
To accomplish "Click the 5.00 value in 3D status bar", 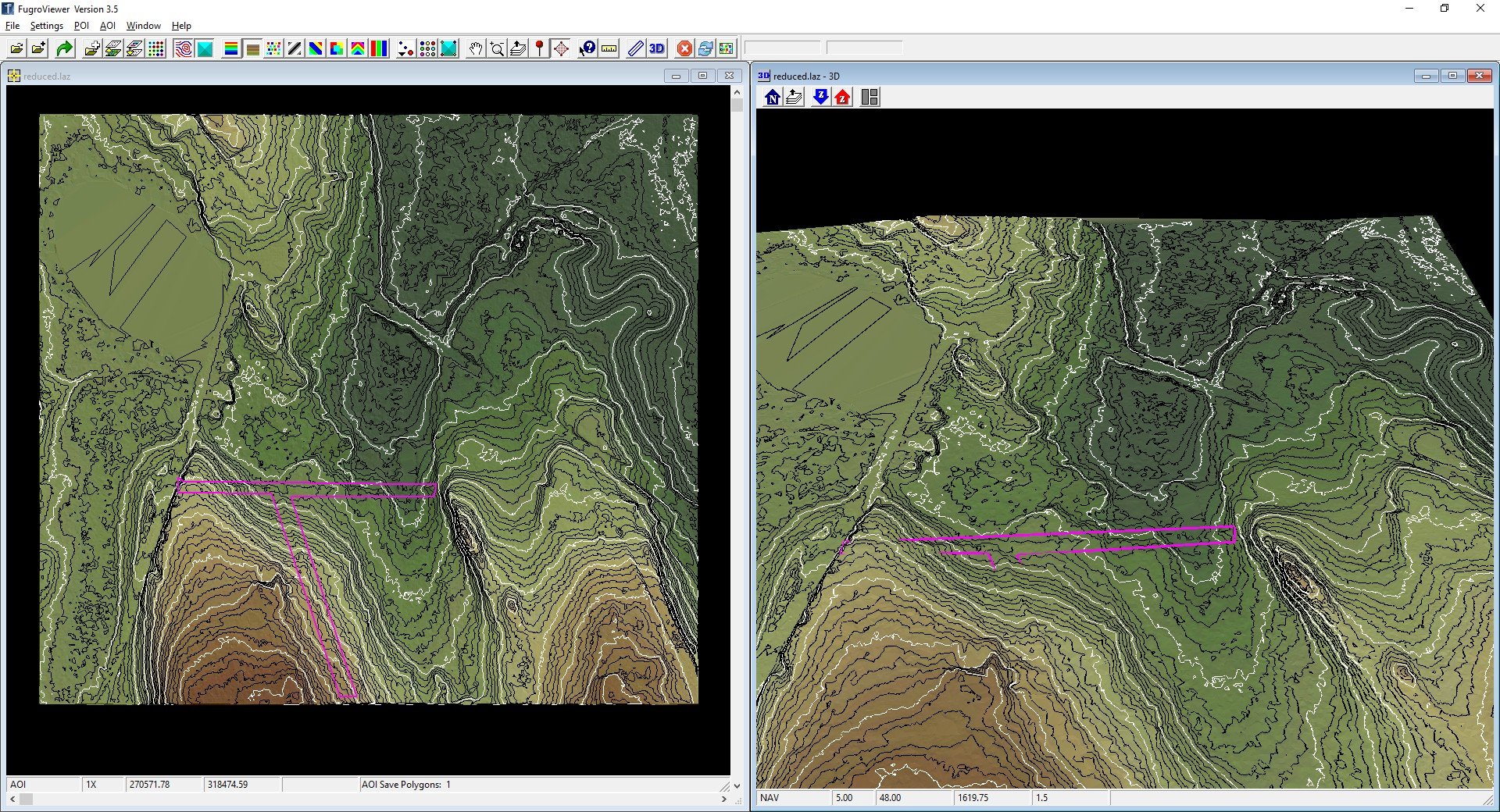I will click(x=844, y=798).
